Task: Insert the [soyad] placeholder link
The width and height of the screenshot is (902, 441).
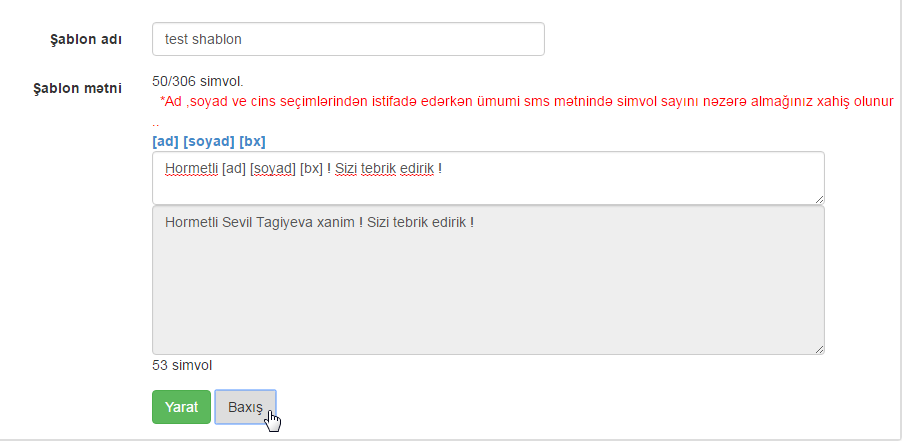Action: (209, 141)
